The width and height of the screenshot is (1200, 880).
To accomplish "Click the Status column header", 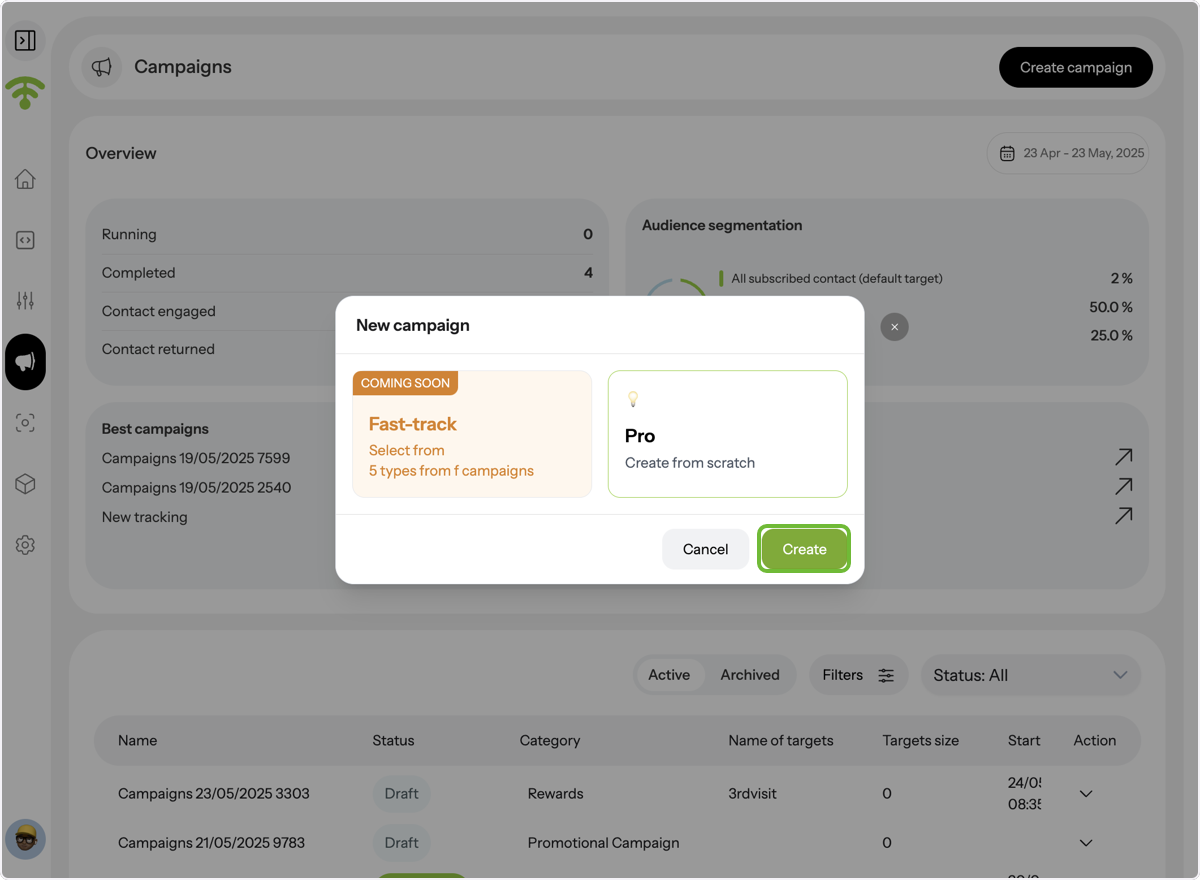I will [x=393, y=741].
